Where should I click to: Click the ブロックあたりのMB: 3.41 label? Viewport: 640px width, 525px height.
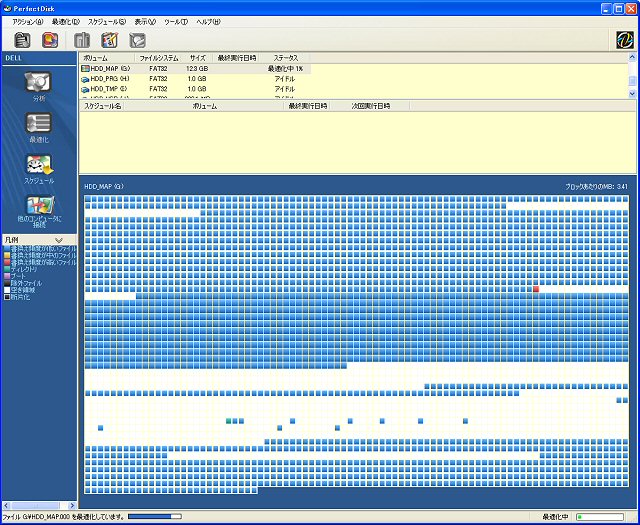[x=596, y=187]
